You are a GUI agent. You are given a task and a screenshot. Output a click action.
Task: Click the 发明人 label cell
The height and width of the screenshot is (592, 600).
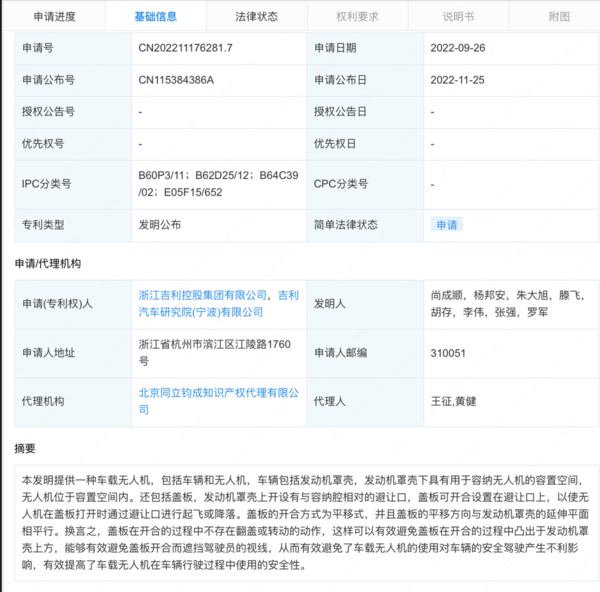[x=365, y=305]
